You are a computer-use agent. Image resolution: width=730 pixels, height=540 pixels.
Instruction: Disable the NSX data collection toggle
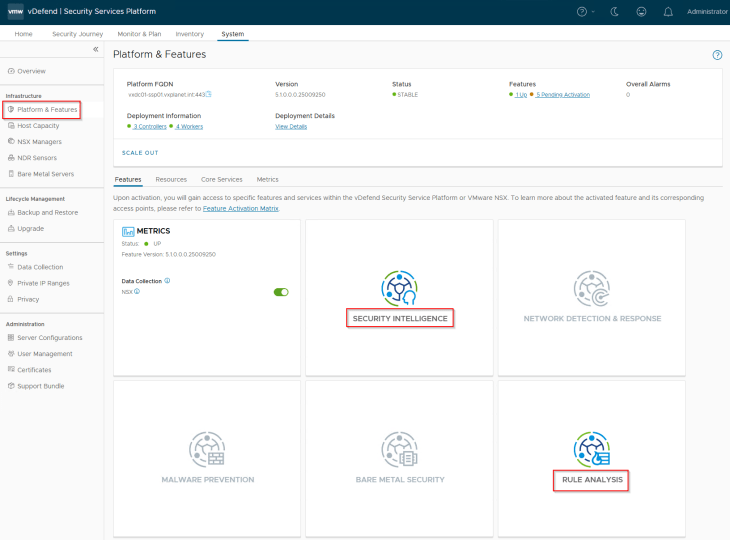click(281, 292)
